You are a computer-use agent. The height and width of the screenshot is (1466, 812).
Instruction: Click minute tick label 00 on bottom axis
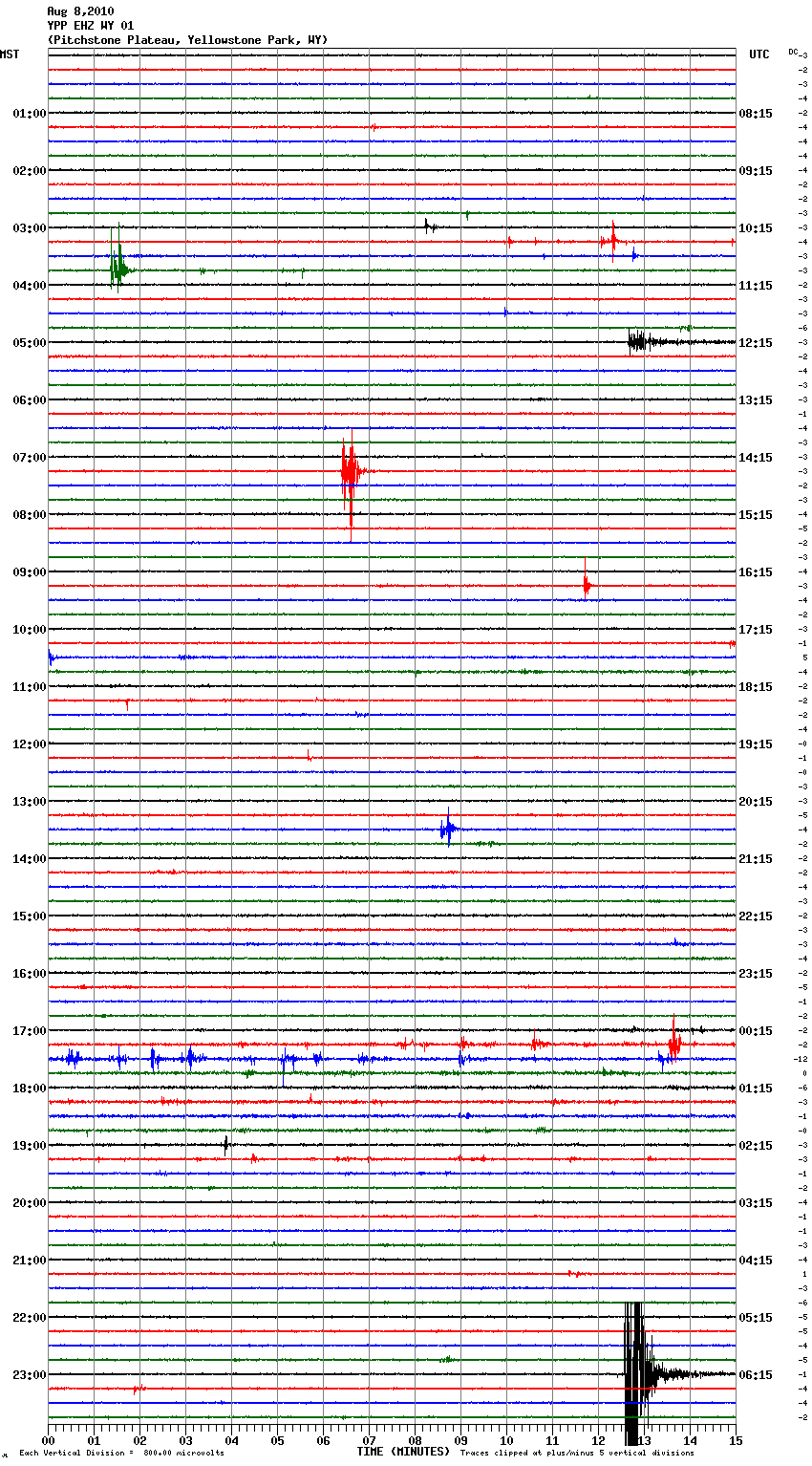click(x=48, y=1440)
